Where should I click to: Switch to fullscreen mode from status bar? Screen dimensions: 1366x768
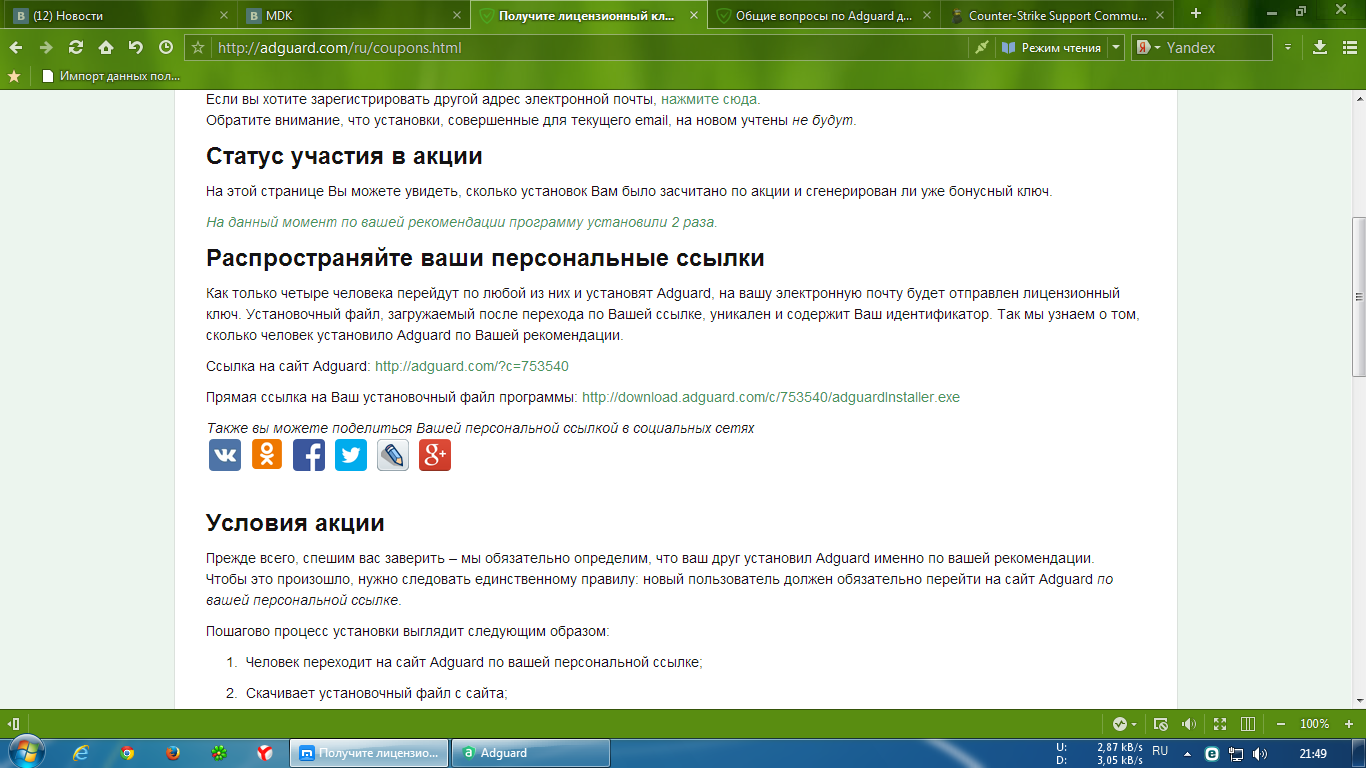coord(1220,723)
